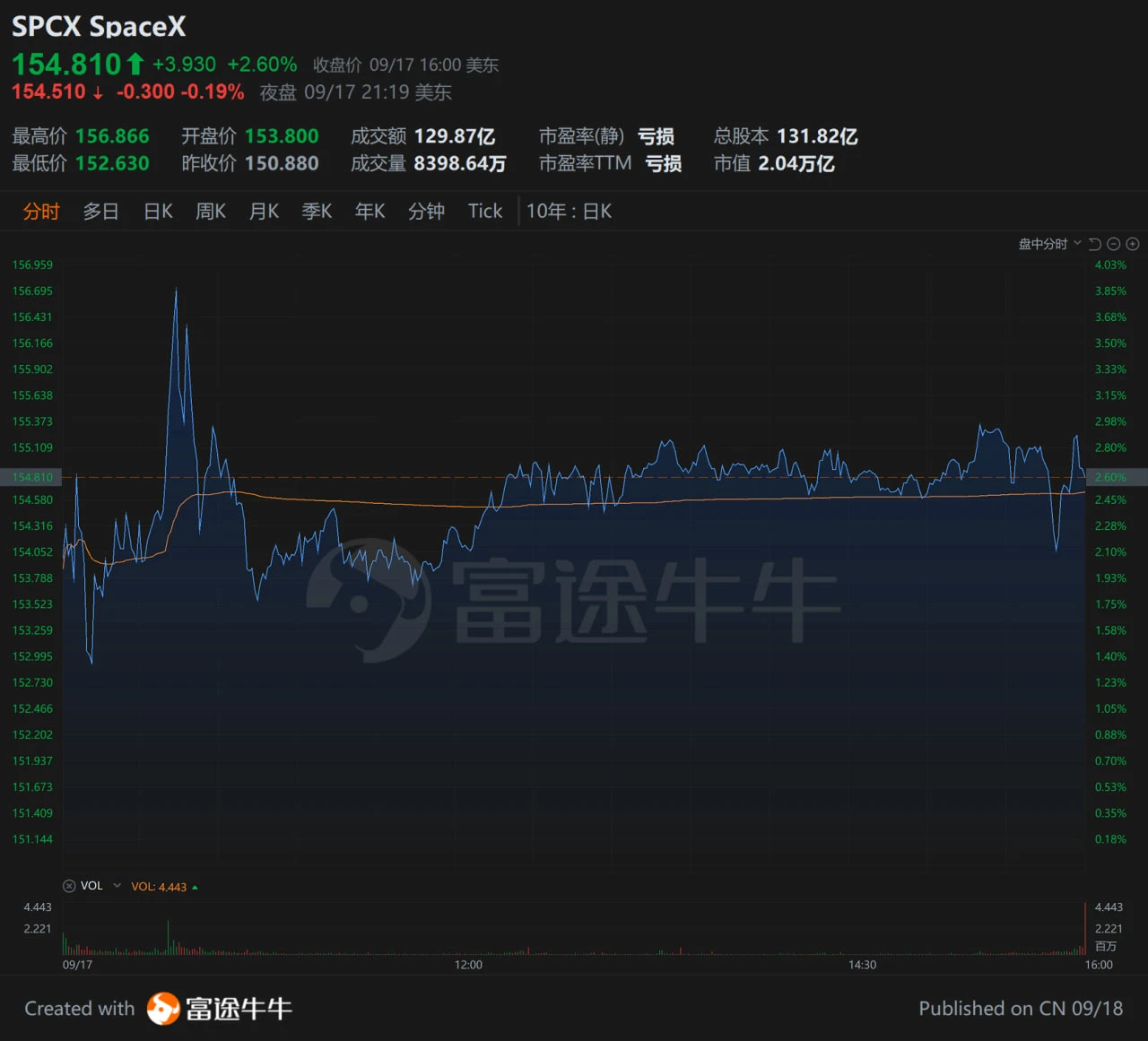The height and width of the screenshot is (1041, 1148).
Task: Click the 156.959 top price axis label
Action: [x=32, y=265]
